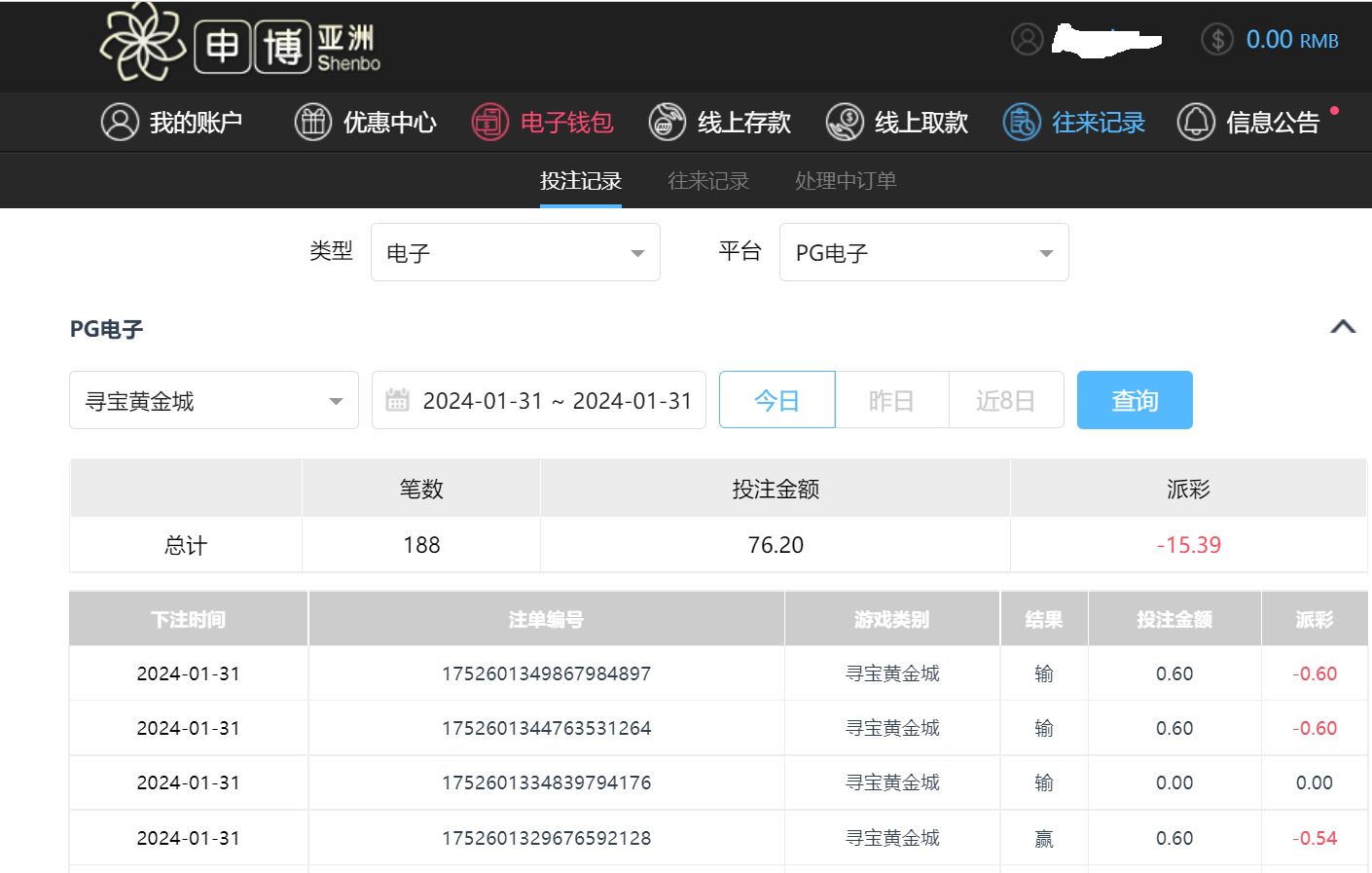Select the Today (今日) date filter

(x=776, y=400)
